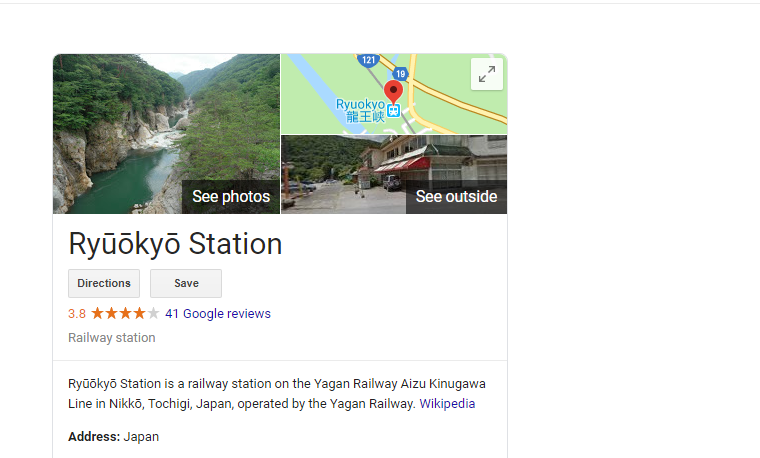Click the gorge river photo thumbnail
Screen dimensions: 760x458
pyautogui.click(x=166, y=134)
